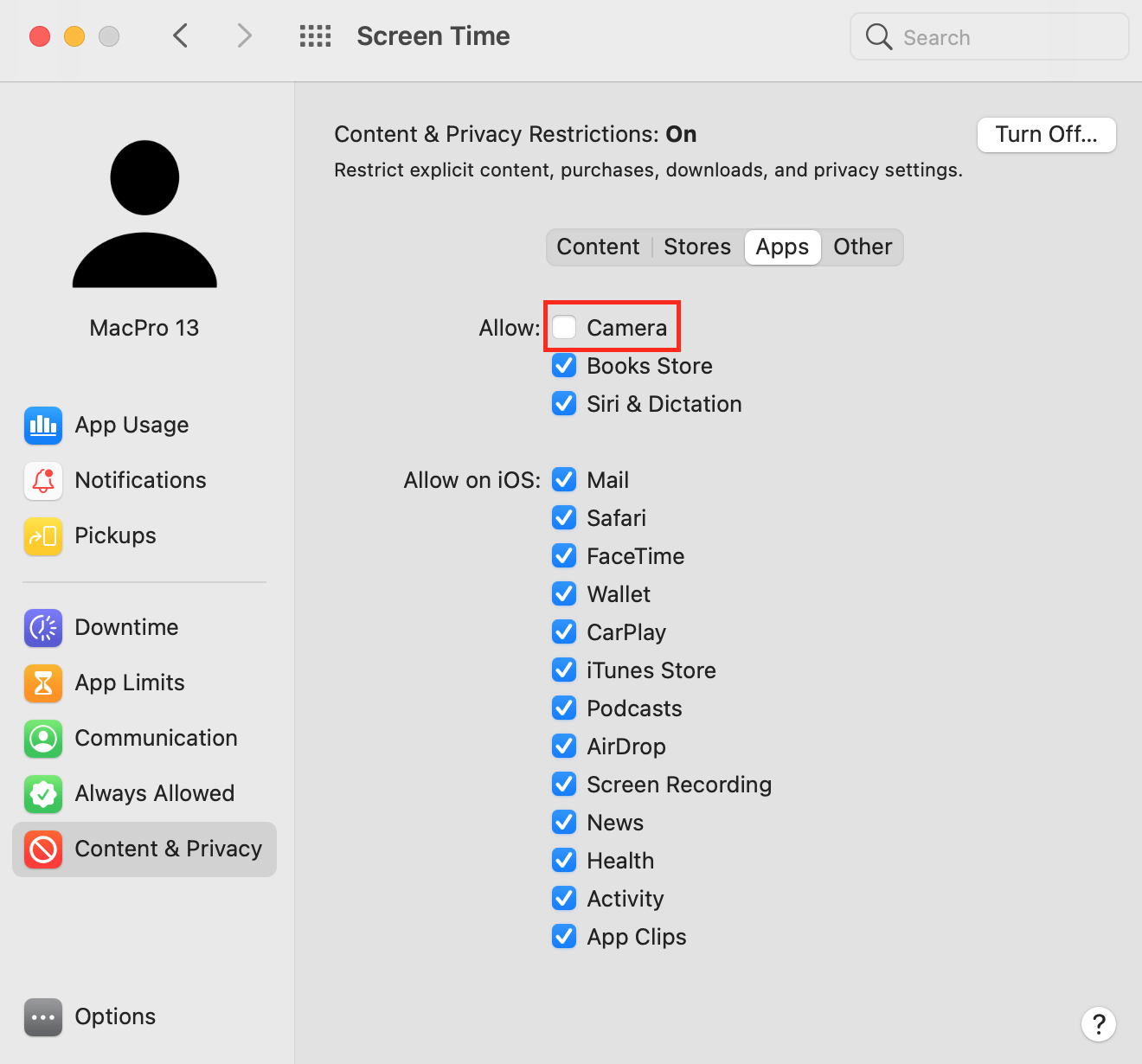Go forward with the right chevron
This screenshot has width=1142, height=1064.
(x=245, y=36)
